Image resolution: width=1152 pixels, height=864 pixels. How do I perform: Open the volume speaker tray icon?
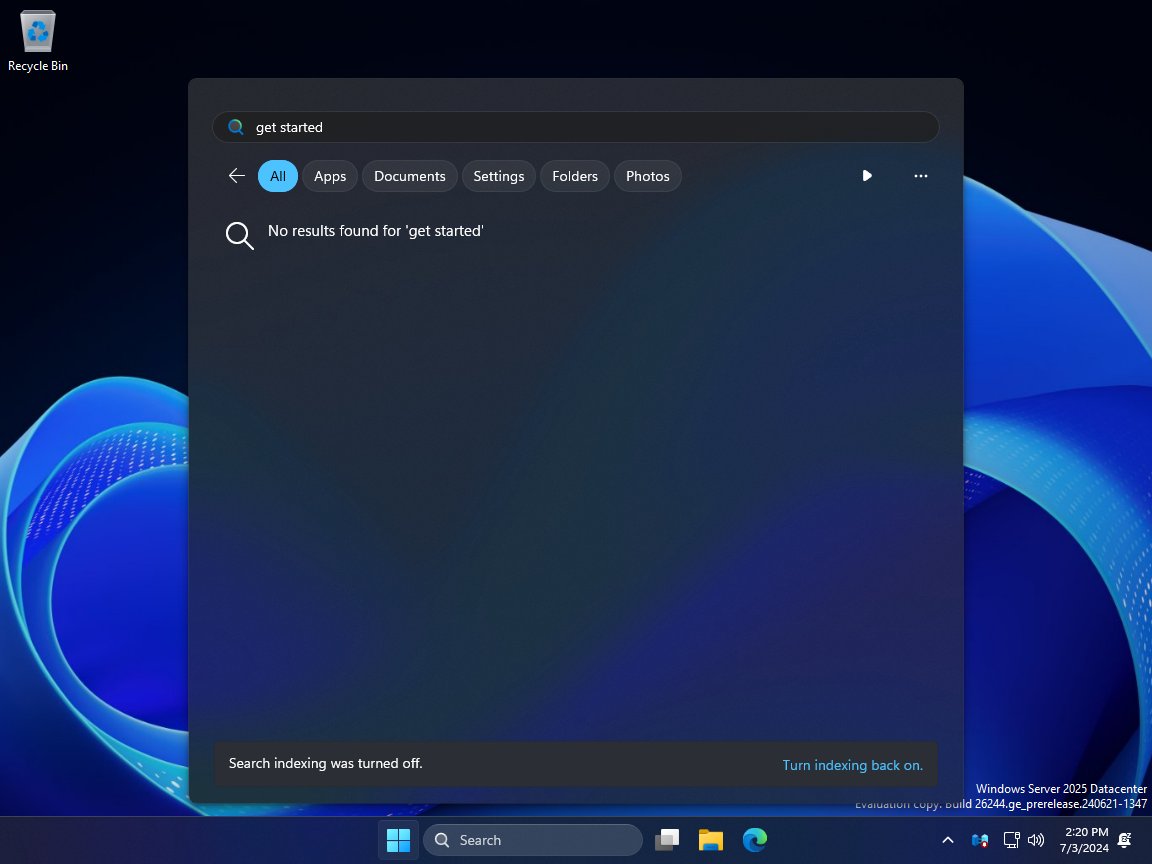point(1036,840)
